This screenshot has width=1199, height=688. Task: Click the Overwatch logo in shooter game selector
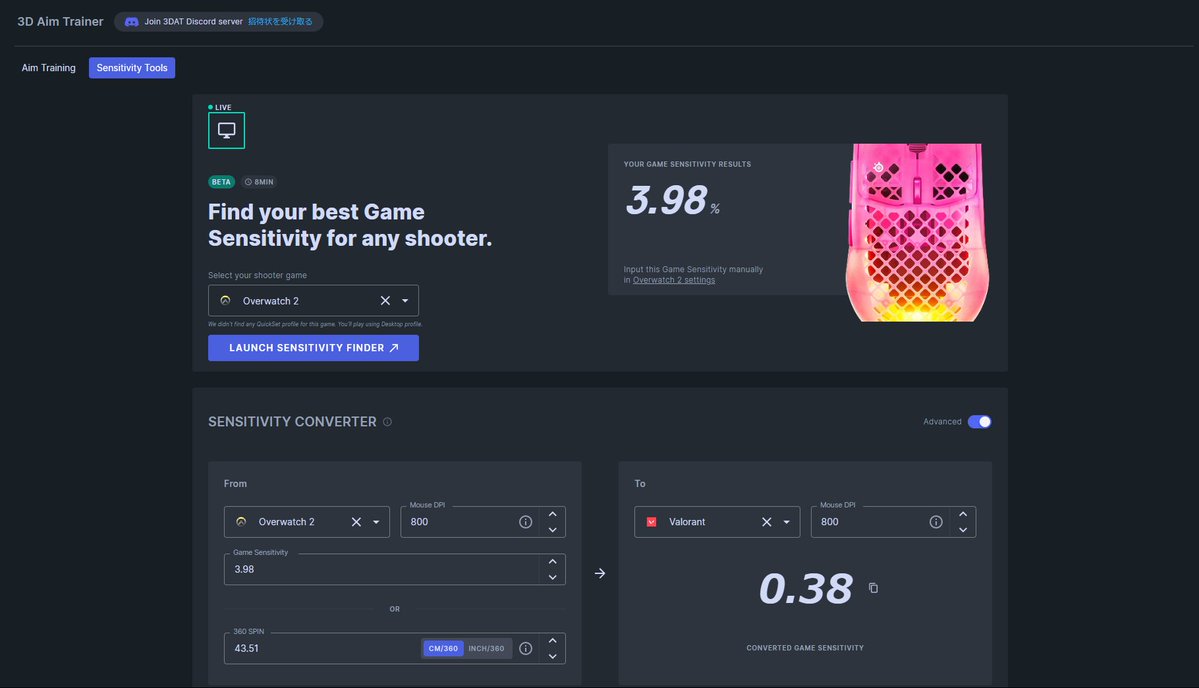pyautogui.click(x=226, y=300)
